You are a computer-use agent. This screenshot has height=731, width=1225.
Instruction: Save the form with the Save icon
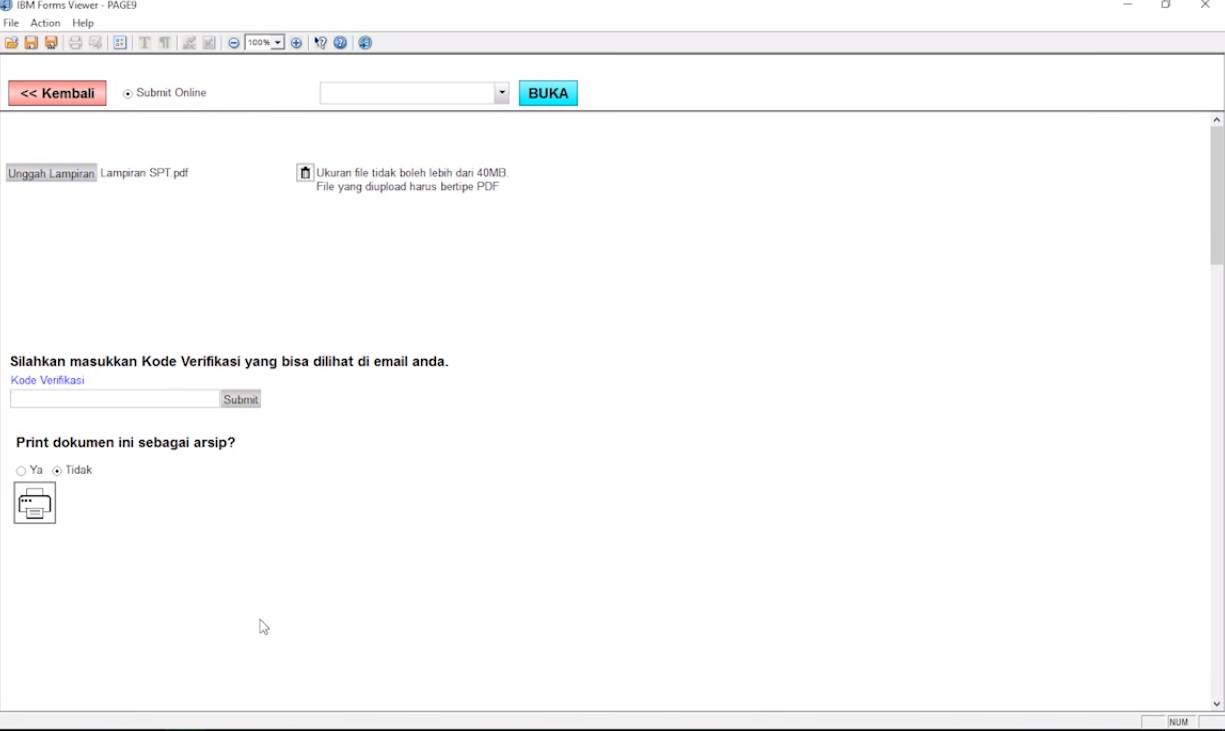click(x=31, y=42)
